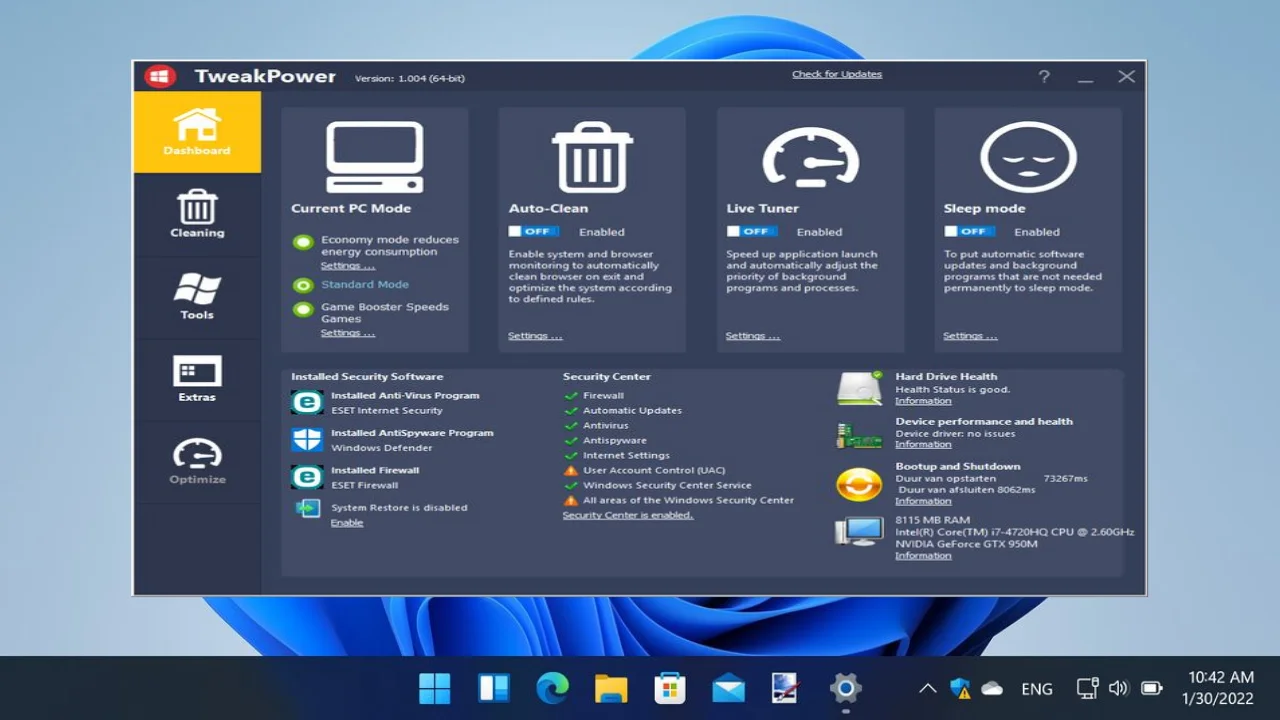Viewport: 1280px width, 720px height.
Task: Open Microsoft Store from taskbar
Action: (670, 688)
